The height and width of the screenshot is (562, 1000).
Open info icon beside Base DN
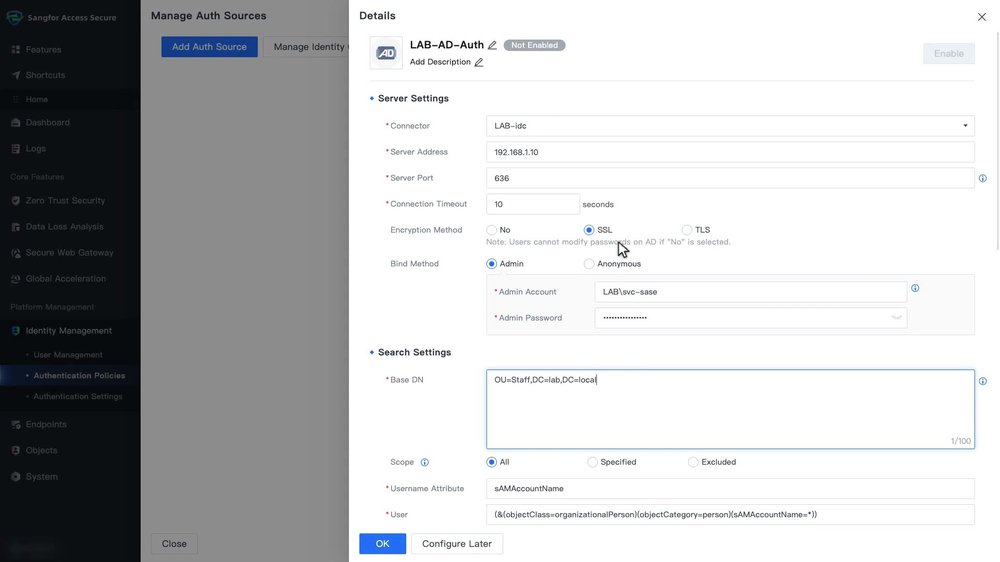pos(983,381)
